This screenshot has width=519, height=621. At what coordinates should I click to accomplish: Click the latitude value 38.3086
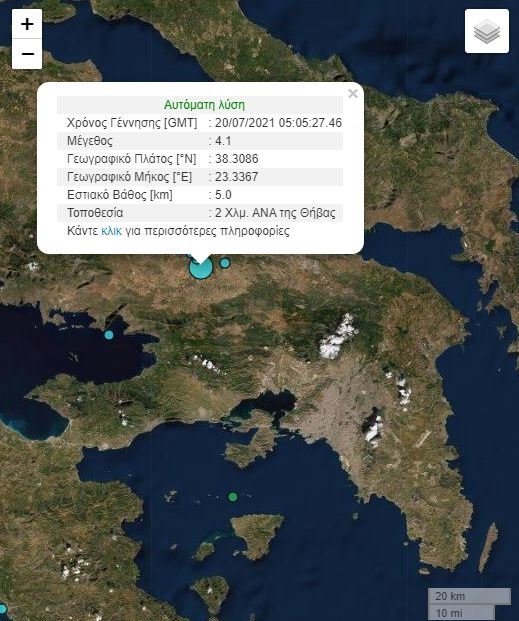click(237, 159)
